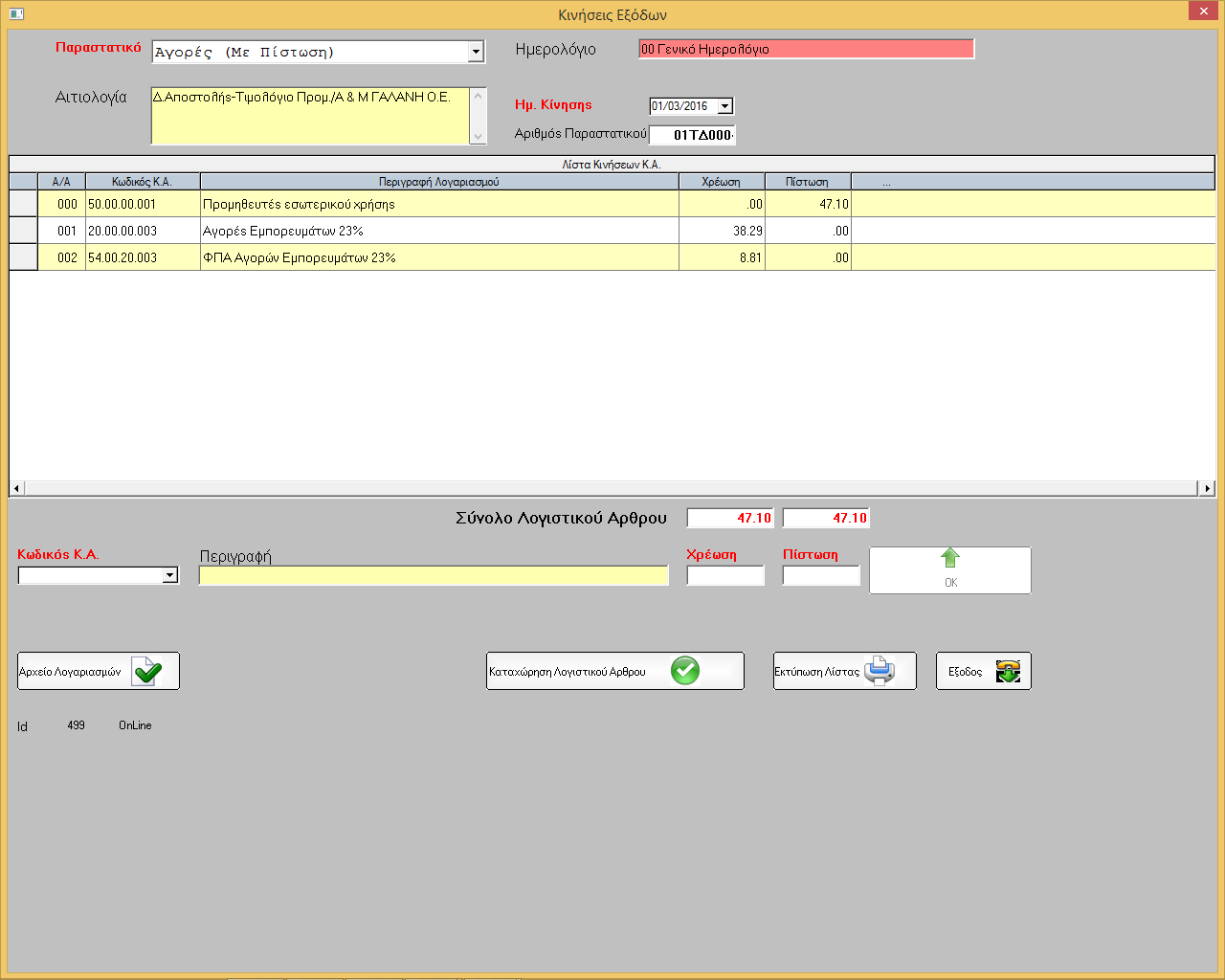Click the Κωδικός Κ.Α. column header
The height and width of the screenshot is (980, 1225).
coord(142,182)
